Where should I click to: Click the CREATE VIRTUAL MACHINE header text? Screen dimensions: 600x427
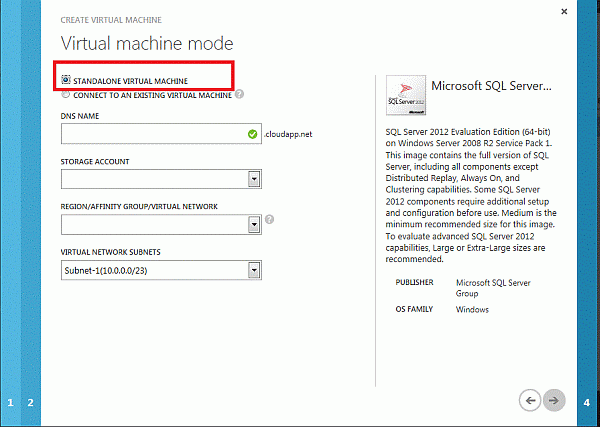pos(111,20)
